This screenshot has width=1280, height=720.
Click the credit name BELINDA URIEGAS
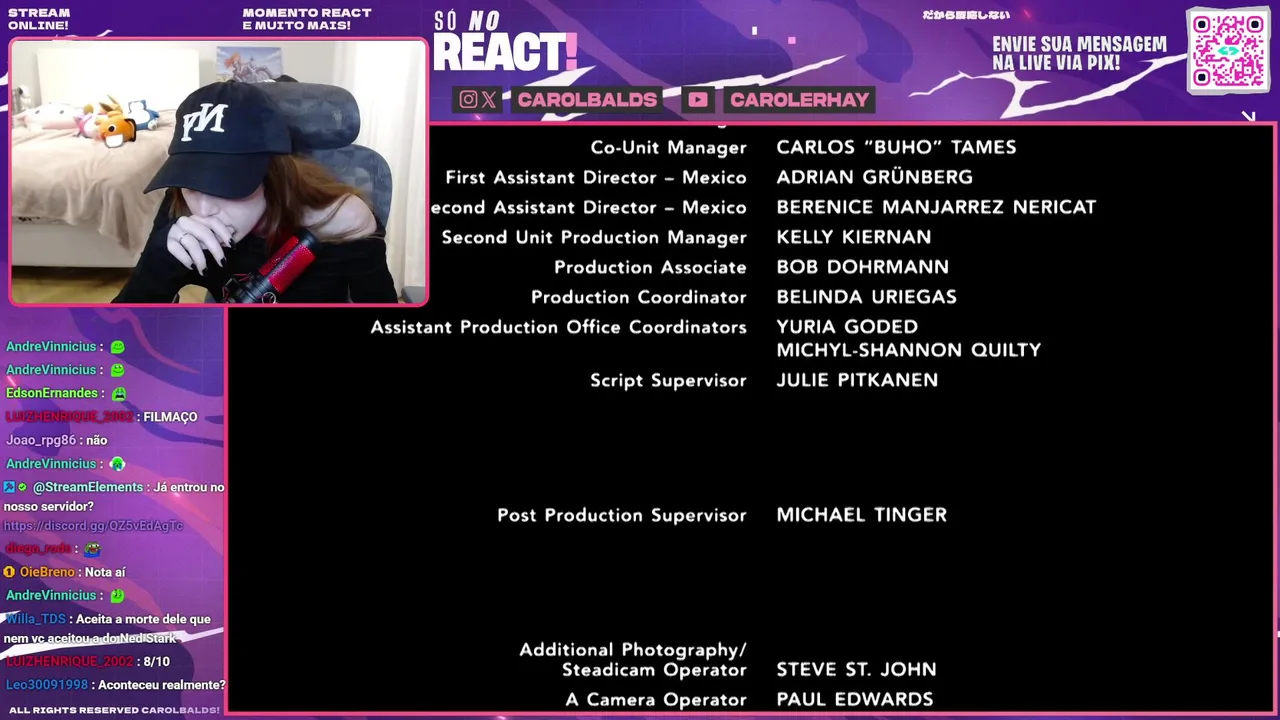(x=866, y=297)
